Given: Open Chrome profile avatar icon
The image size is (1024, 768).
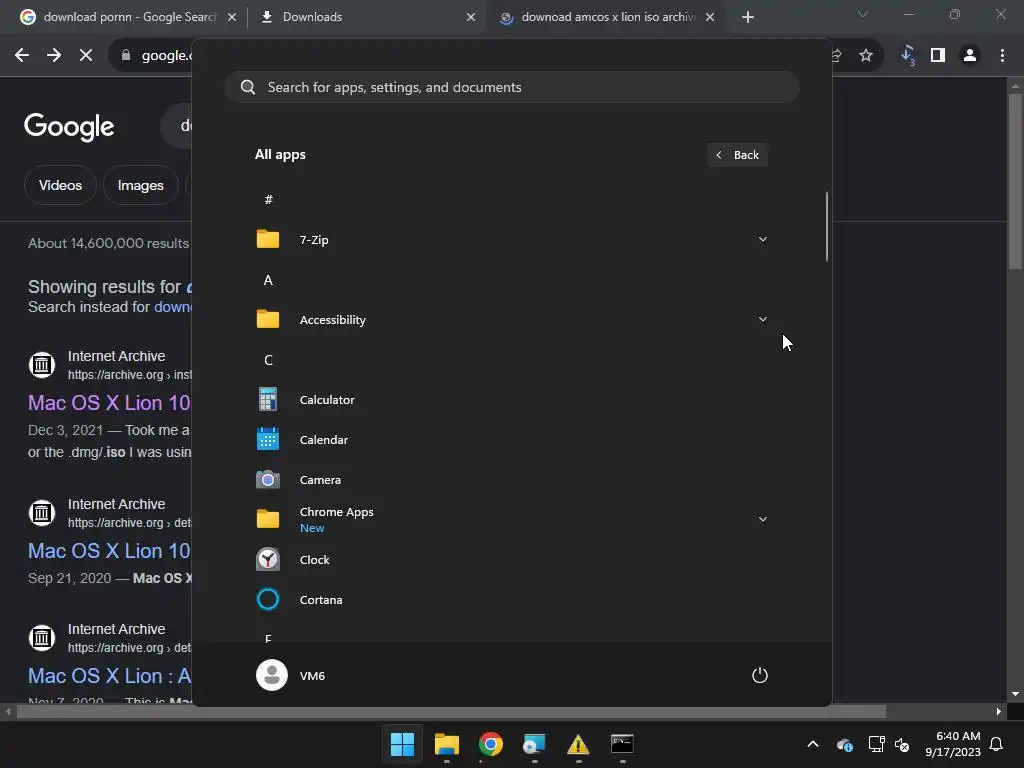Looking at the screenshot, I should (x=970, y=56).
